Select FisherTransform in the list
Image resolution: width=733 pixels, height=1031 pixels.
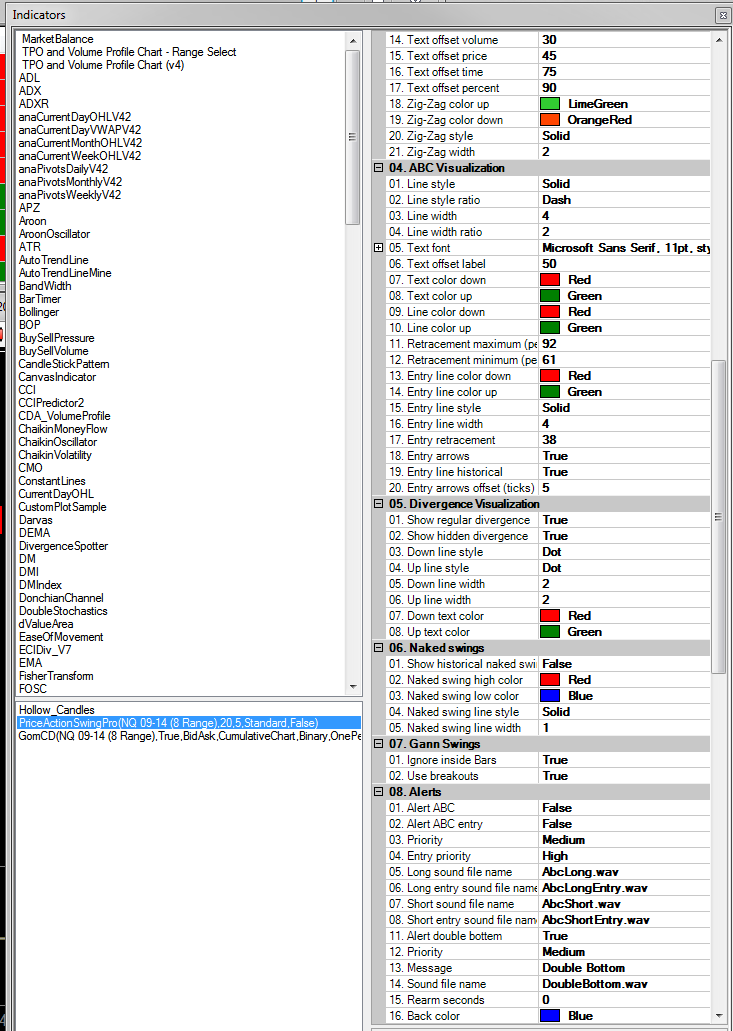click(56, 676)
